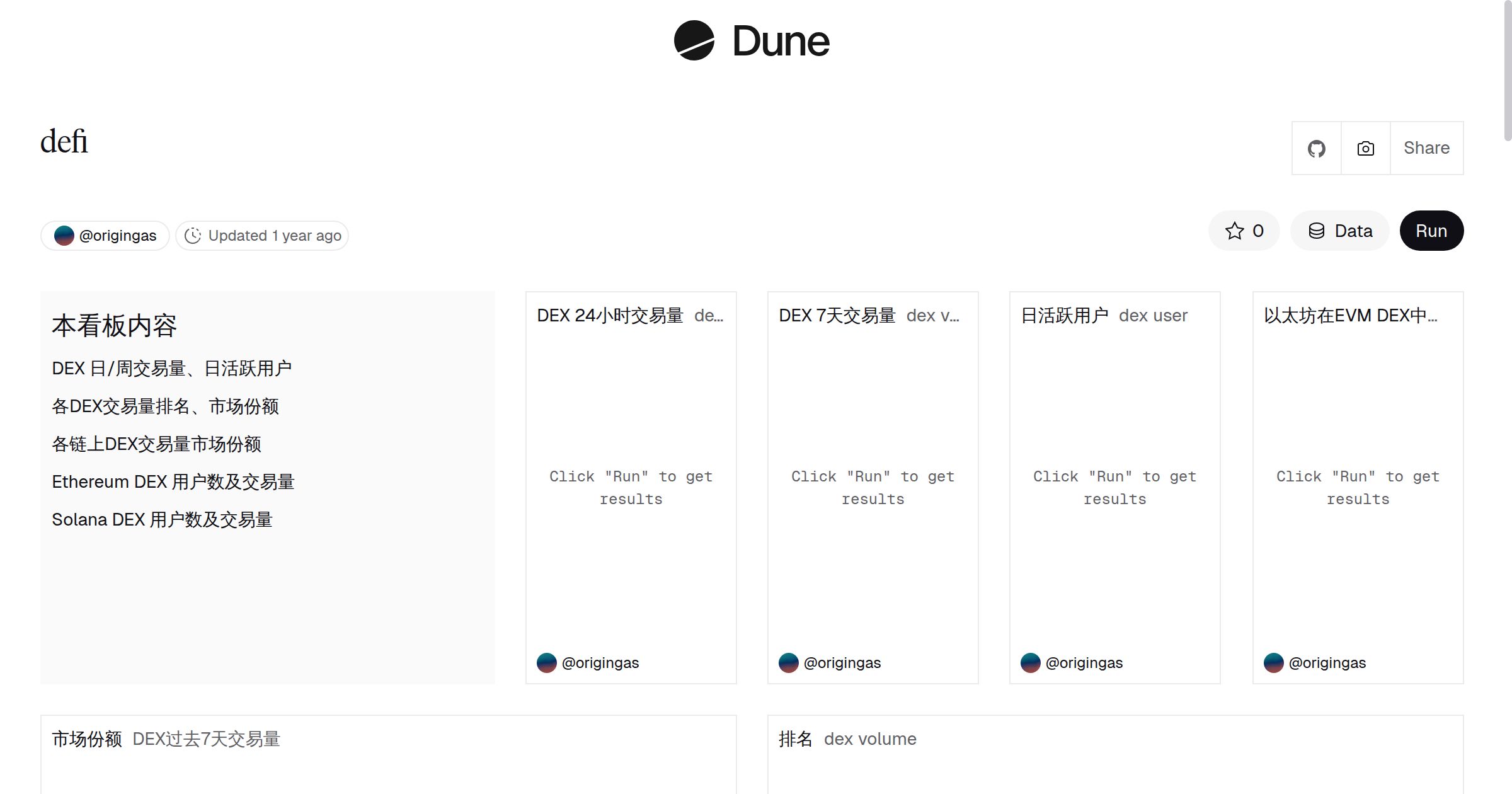Image resolution: width=1512 pixels, height=794 pixels.
Task: Click the DEX 7天交易量 card title
Action: (837, 315)
